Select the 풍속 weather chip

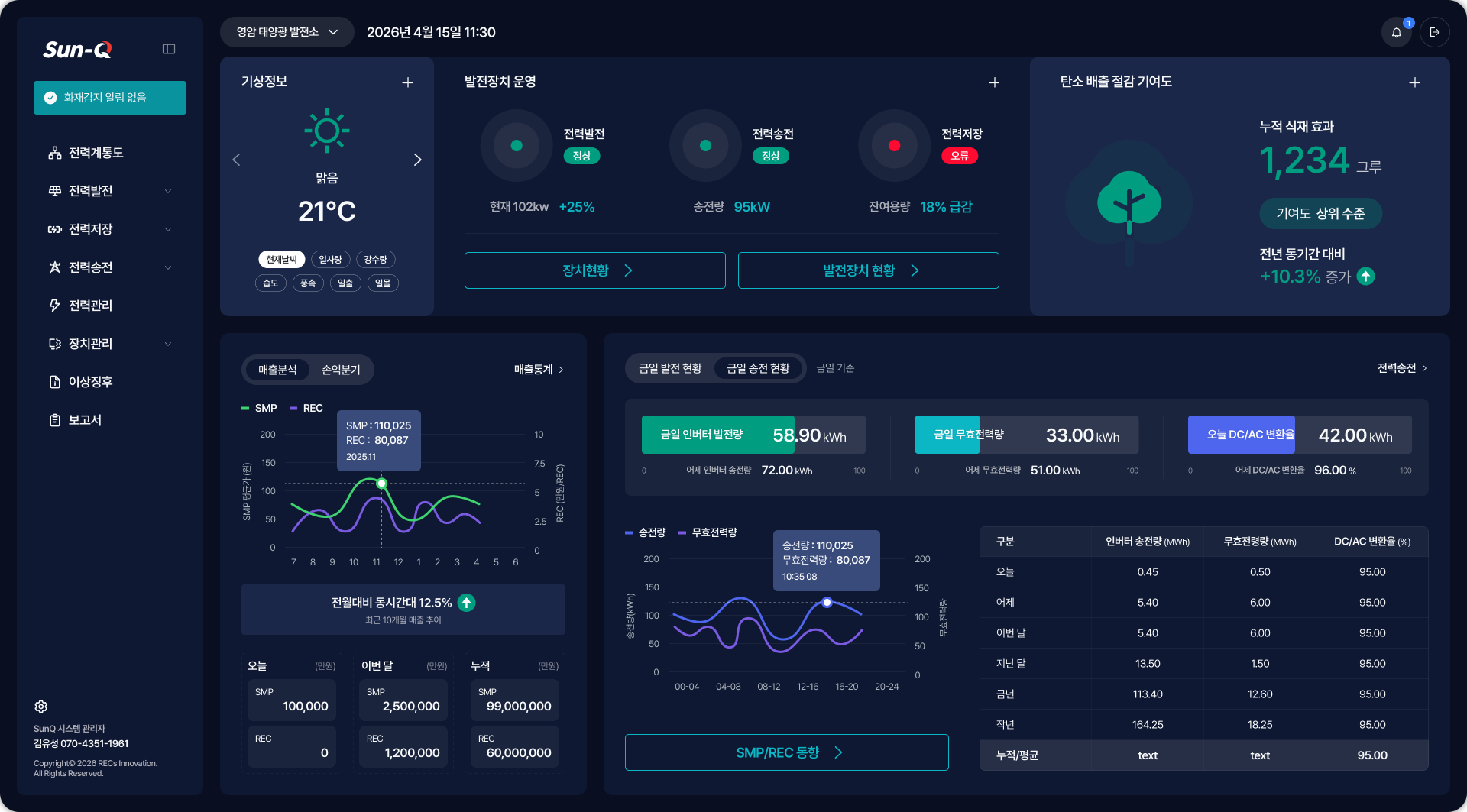point(308,283)
